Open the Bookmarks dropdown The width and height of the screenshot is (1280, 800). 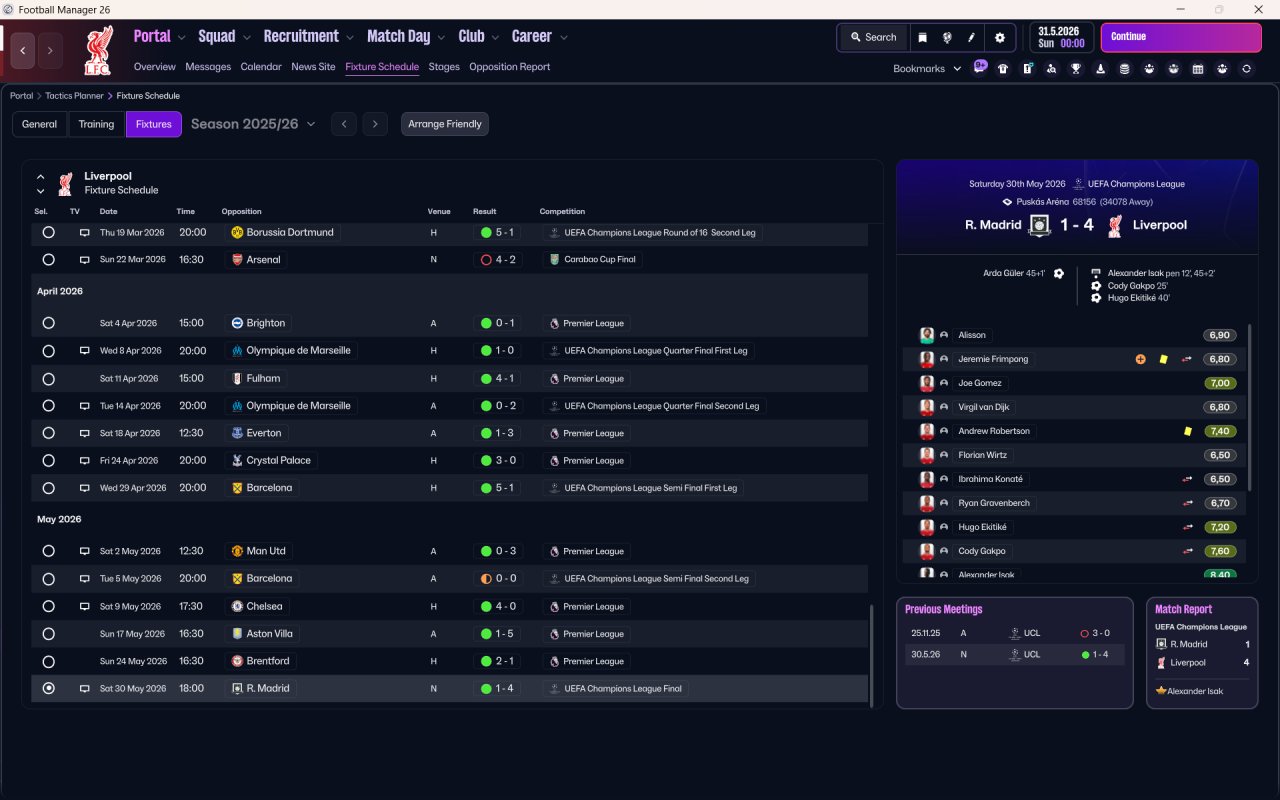click(927, 69)
